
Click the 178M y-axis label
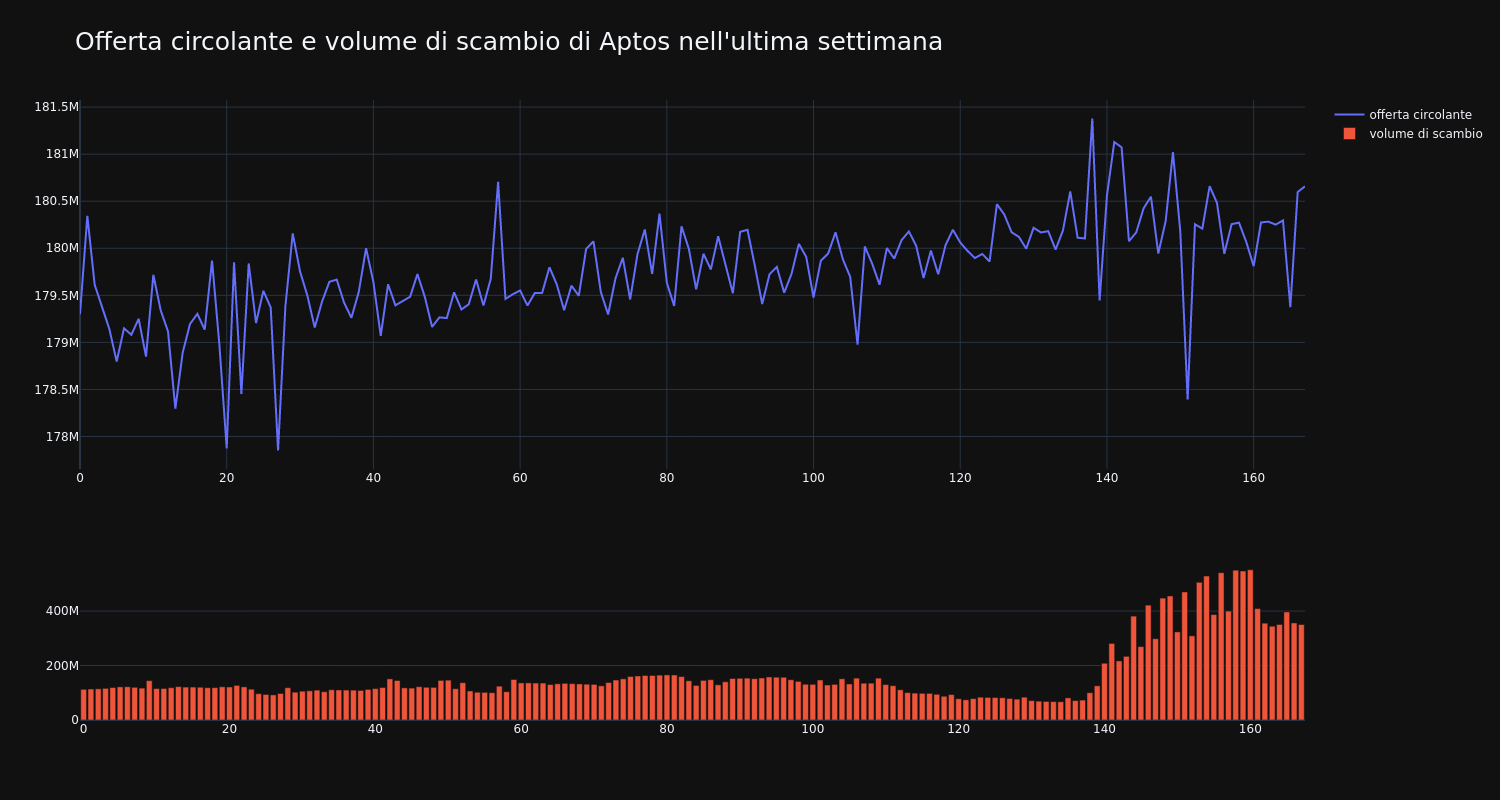tap(62, 436)
